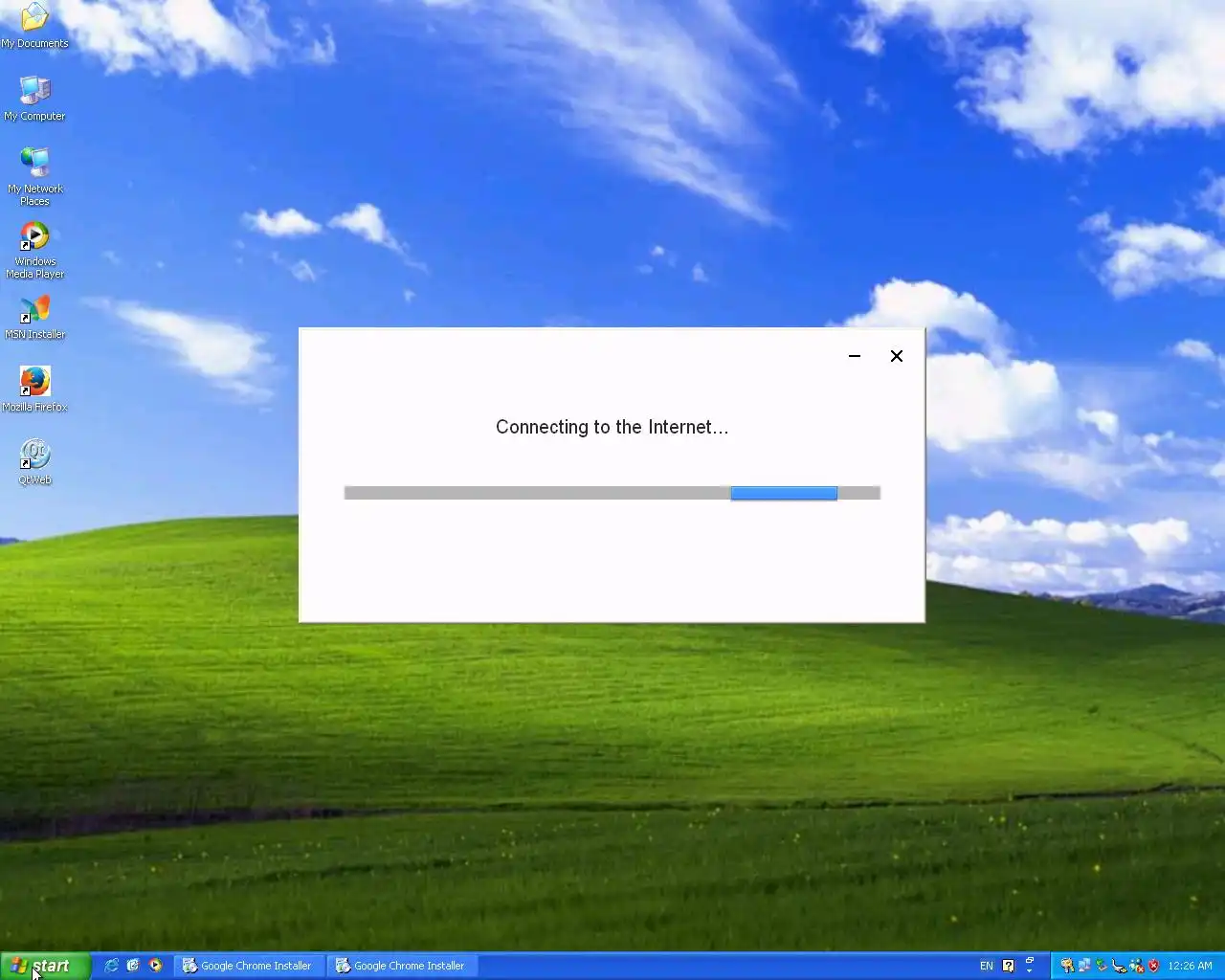The height and width of the screenshot is (980, 1225).
Task: Click the 'Connecting to the Internet...' text
Action: 612,427
